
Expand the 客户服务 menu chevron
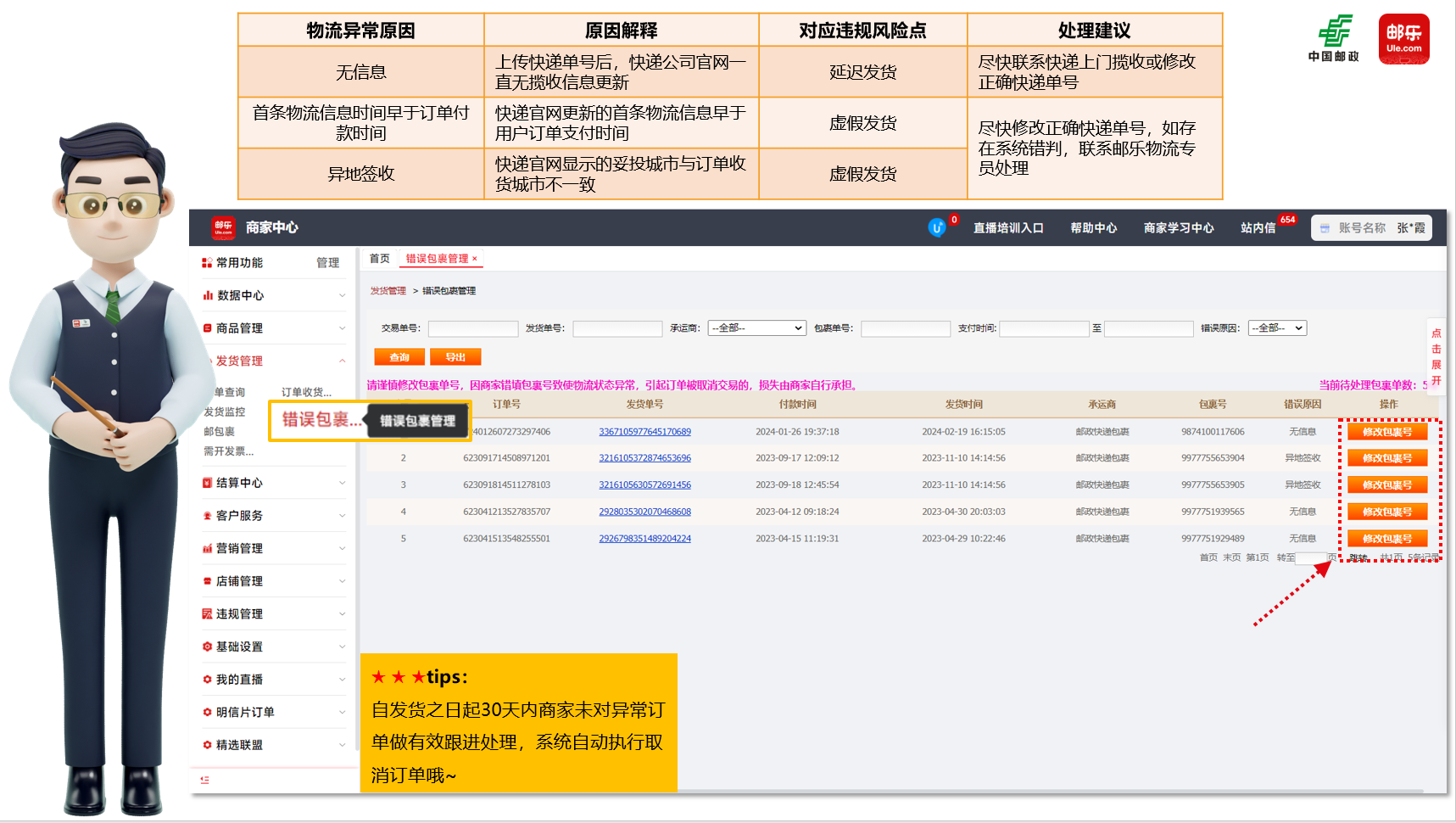point(343,516)
